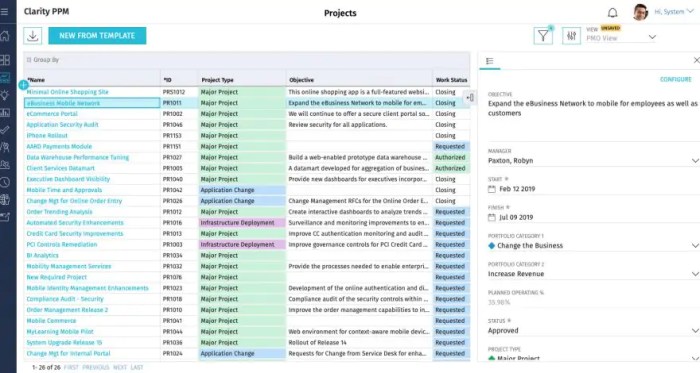Sort by the Name column header
The image size is (700, 373).
[x=36, y=80]
